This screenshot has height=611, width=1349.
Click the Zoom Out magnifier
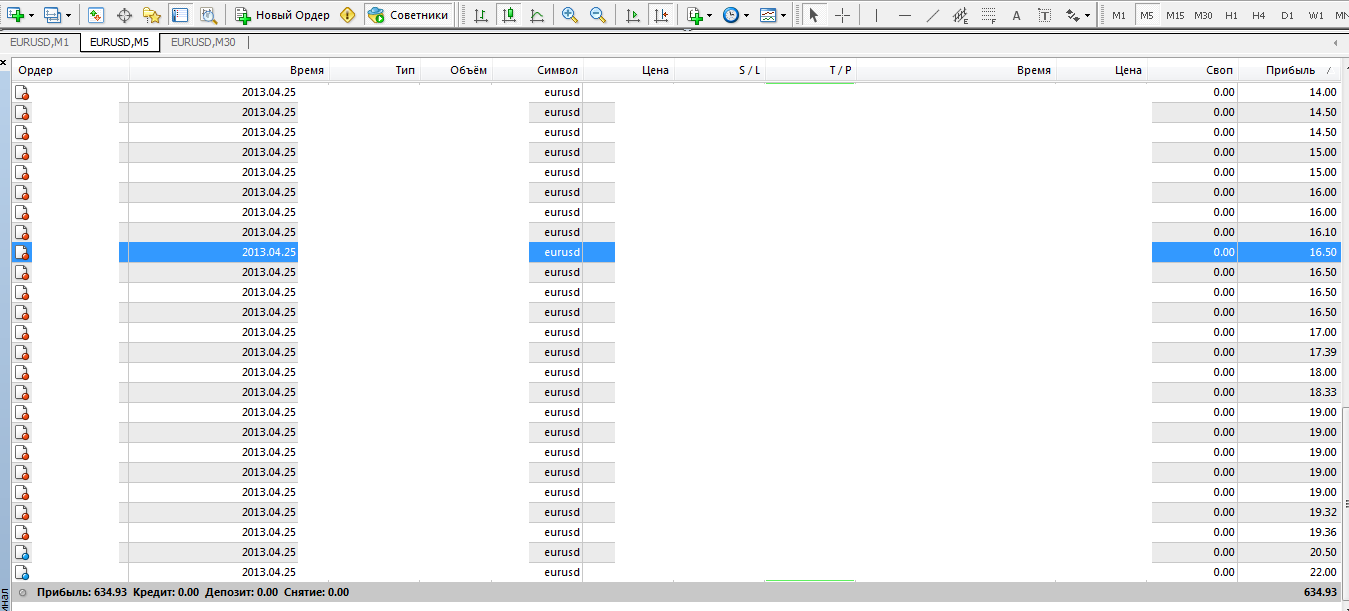(x=598, y=15)
